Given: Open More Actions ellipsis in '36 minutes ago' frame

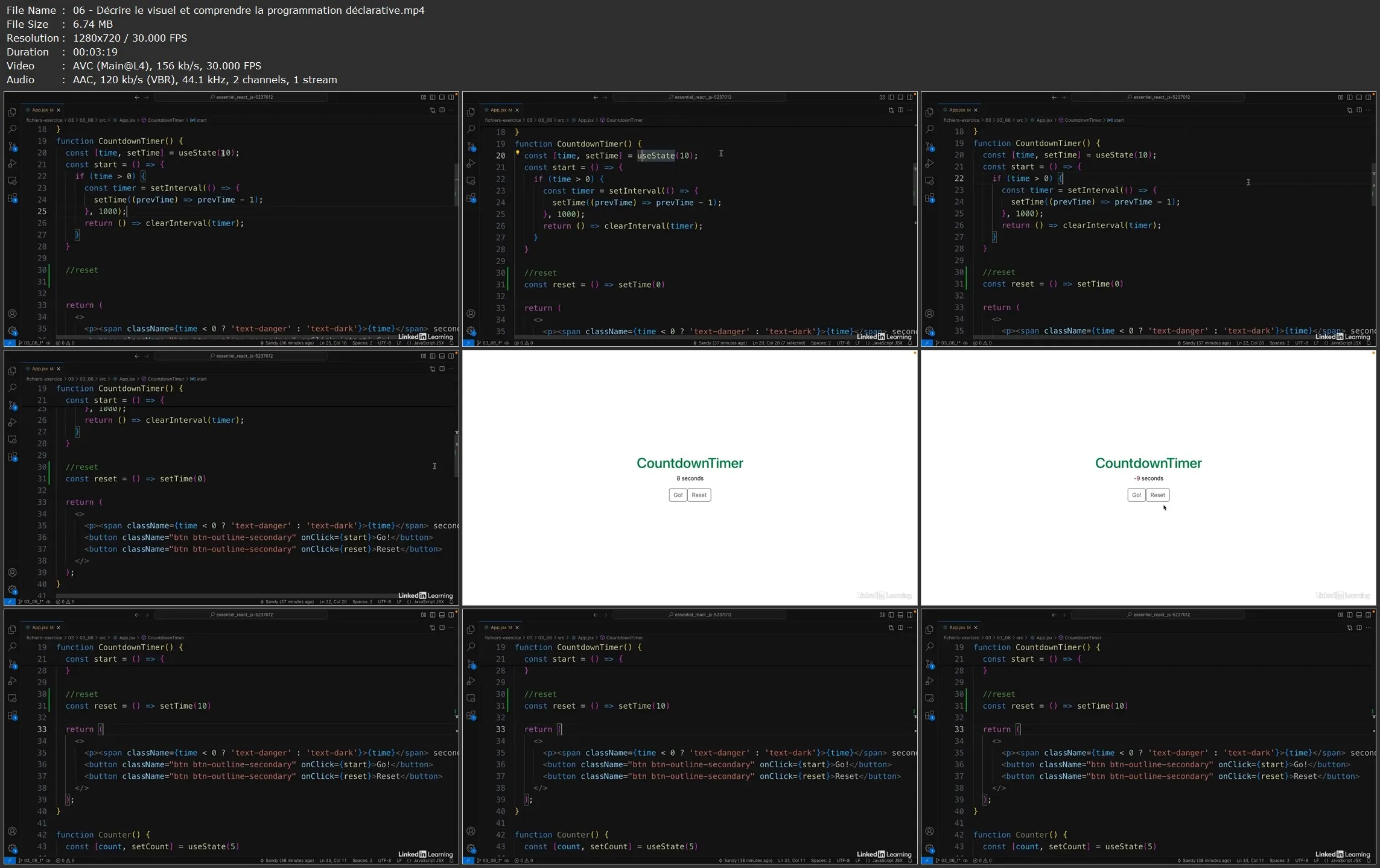Looking at the screenshot, I should (x=451, y=110).
